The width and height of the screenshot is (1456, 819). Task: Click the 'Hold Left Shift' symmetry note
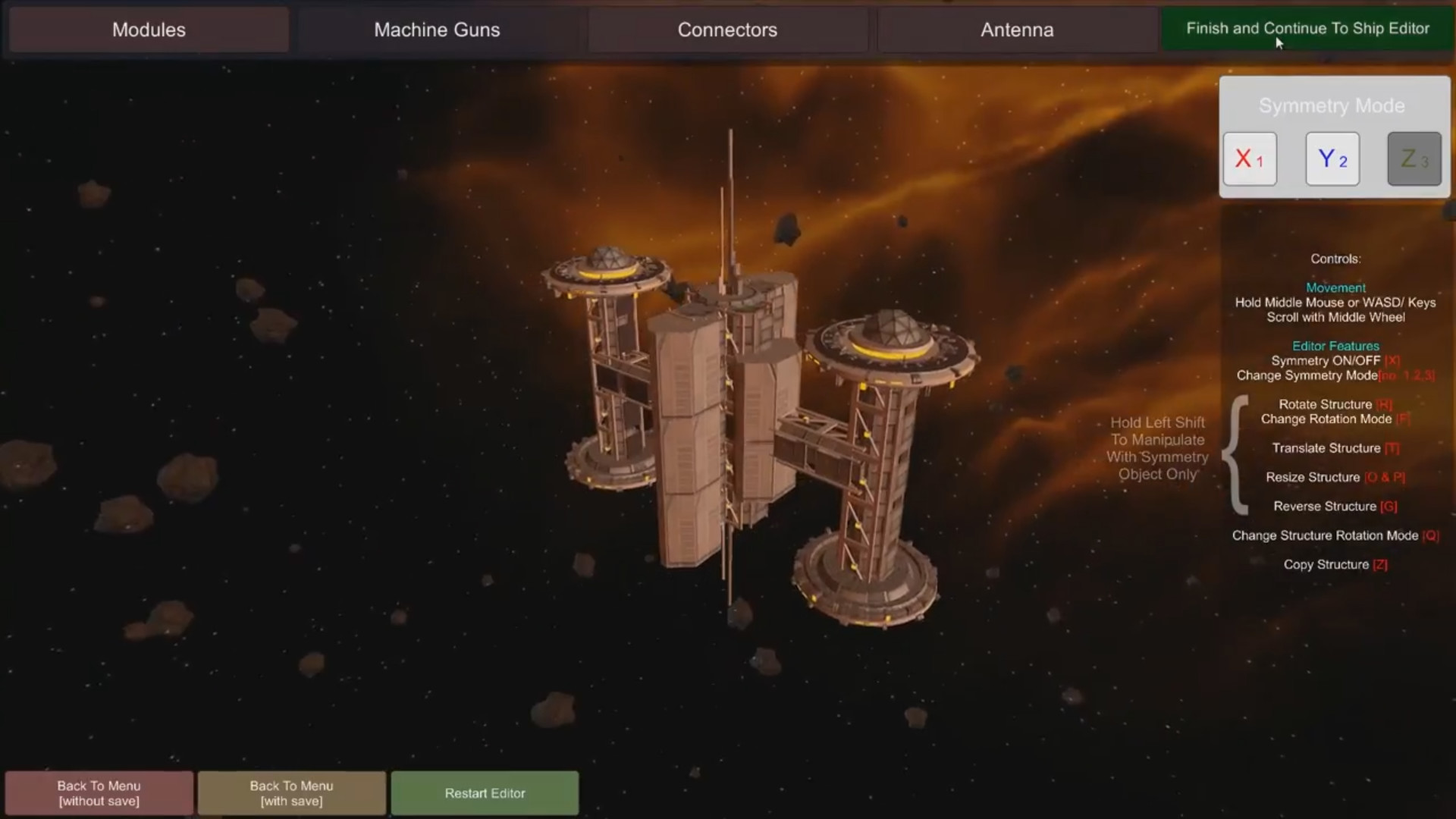[1157, 448]
